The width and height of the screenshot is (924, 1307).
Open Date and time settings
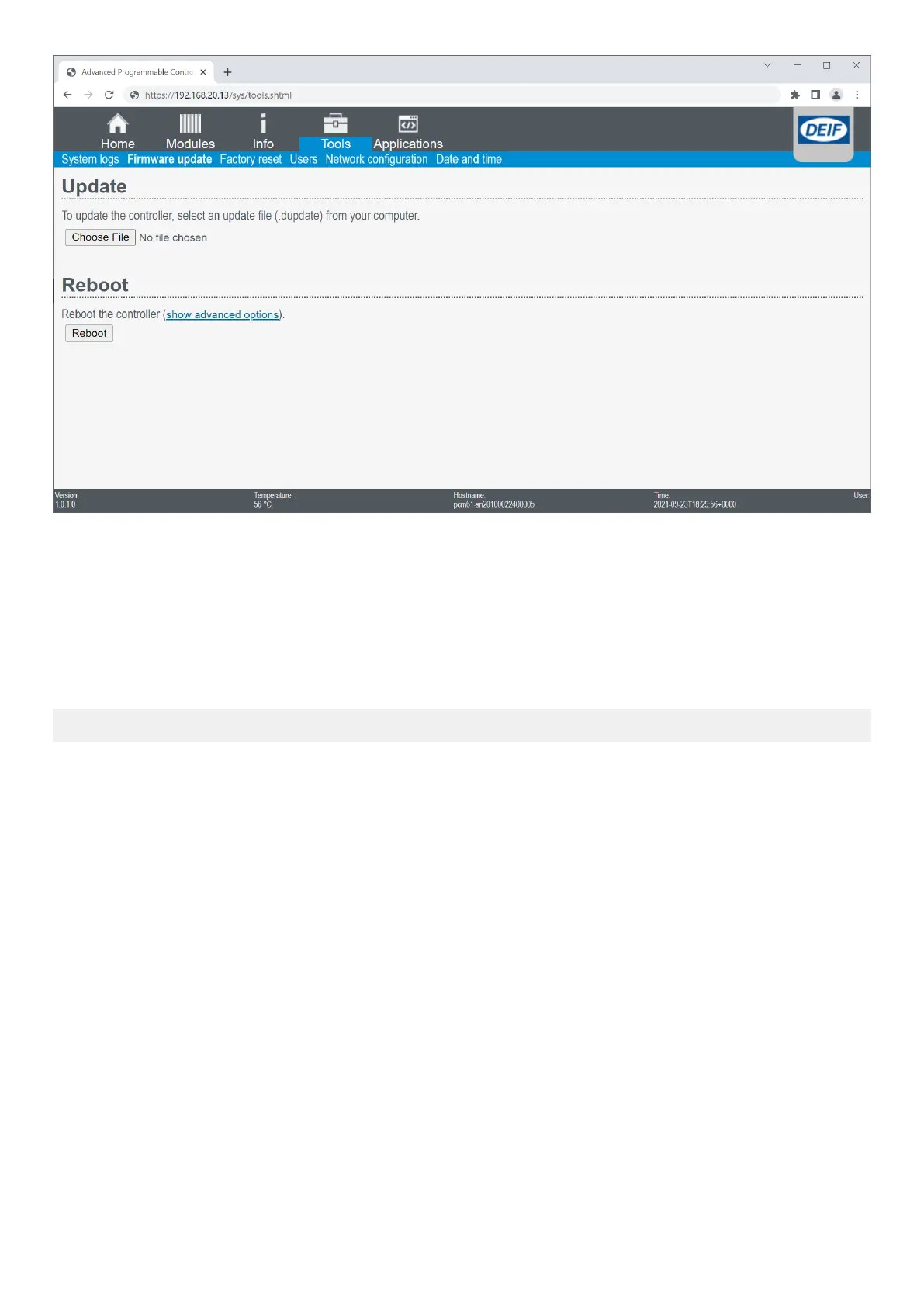point(469,159)
